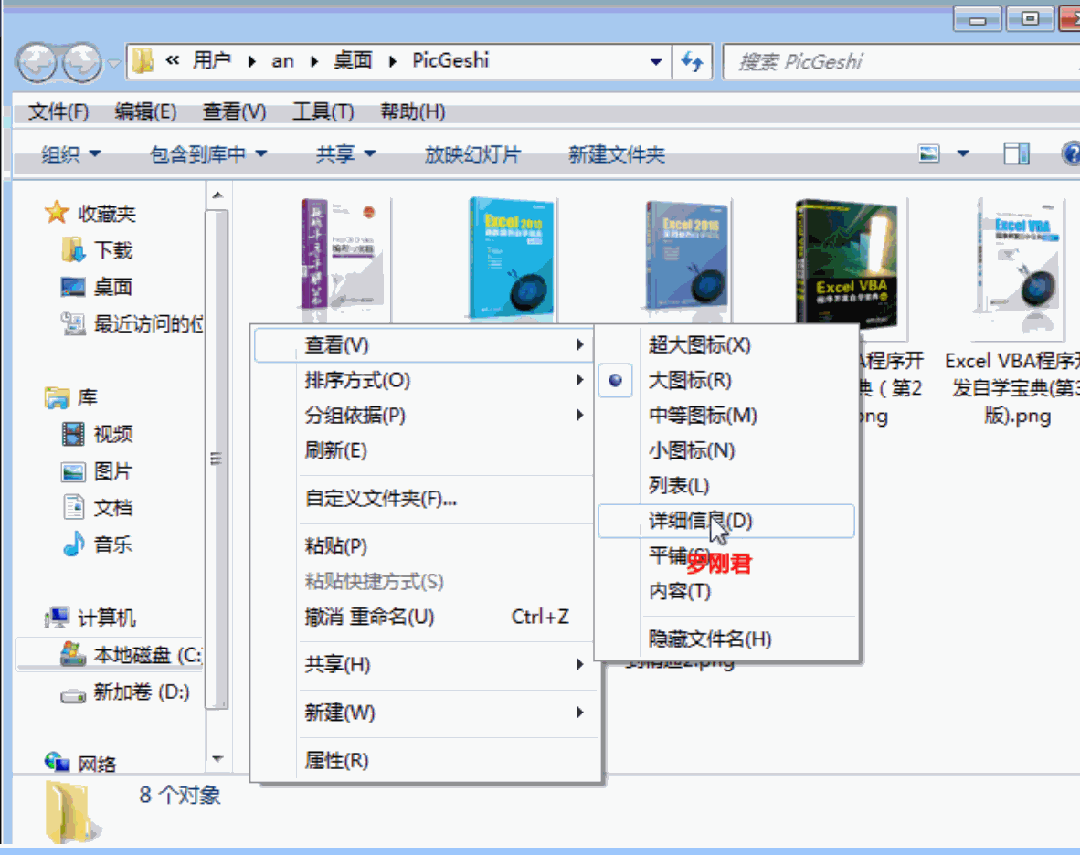Select 大图标(R) view option
Screen dimensions: 1080x855
pos(727,380)
